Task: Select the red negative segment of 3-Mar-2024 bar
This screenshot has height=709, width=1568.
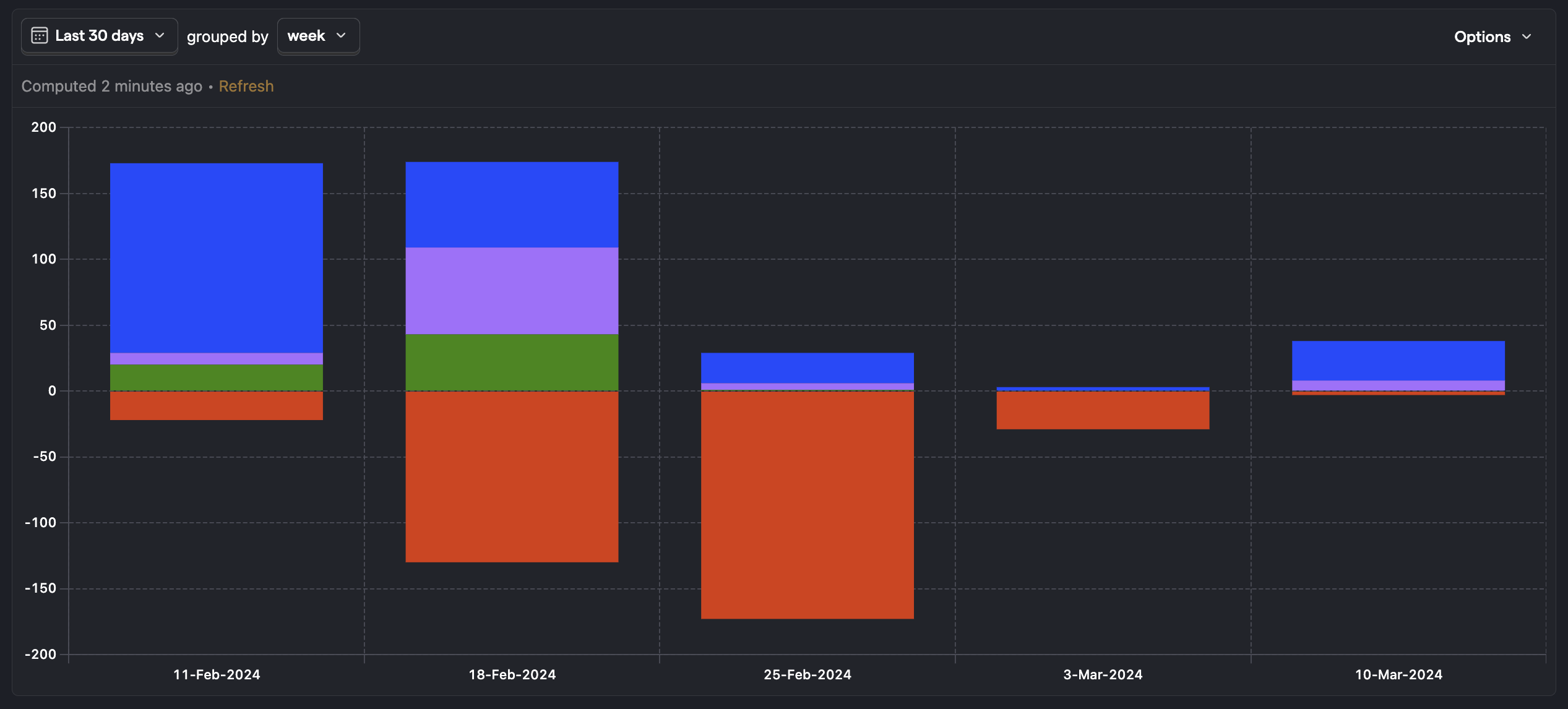Action: [x=1103, y=410]
